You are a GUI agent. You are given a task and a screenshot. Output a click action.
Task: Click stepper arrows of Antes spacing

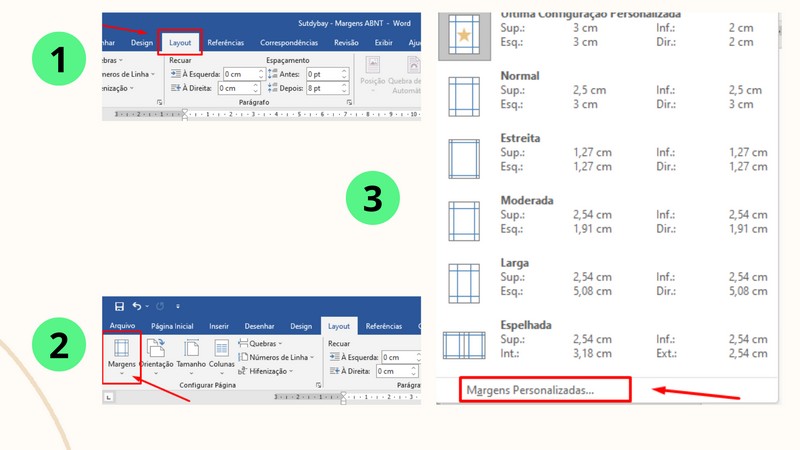344,74
